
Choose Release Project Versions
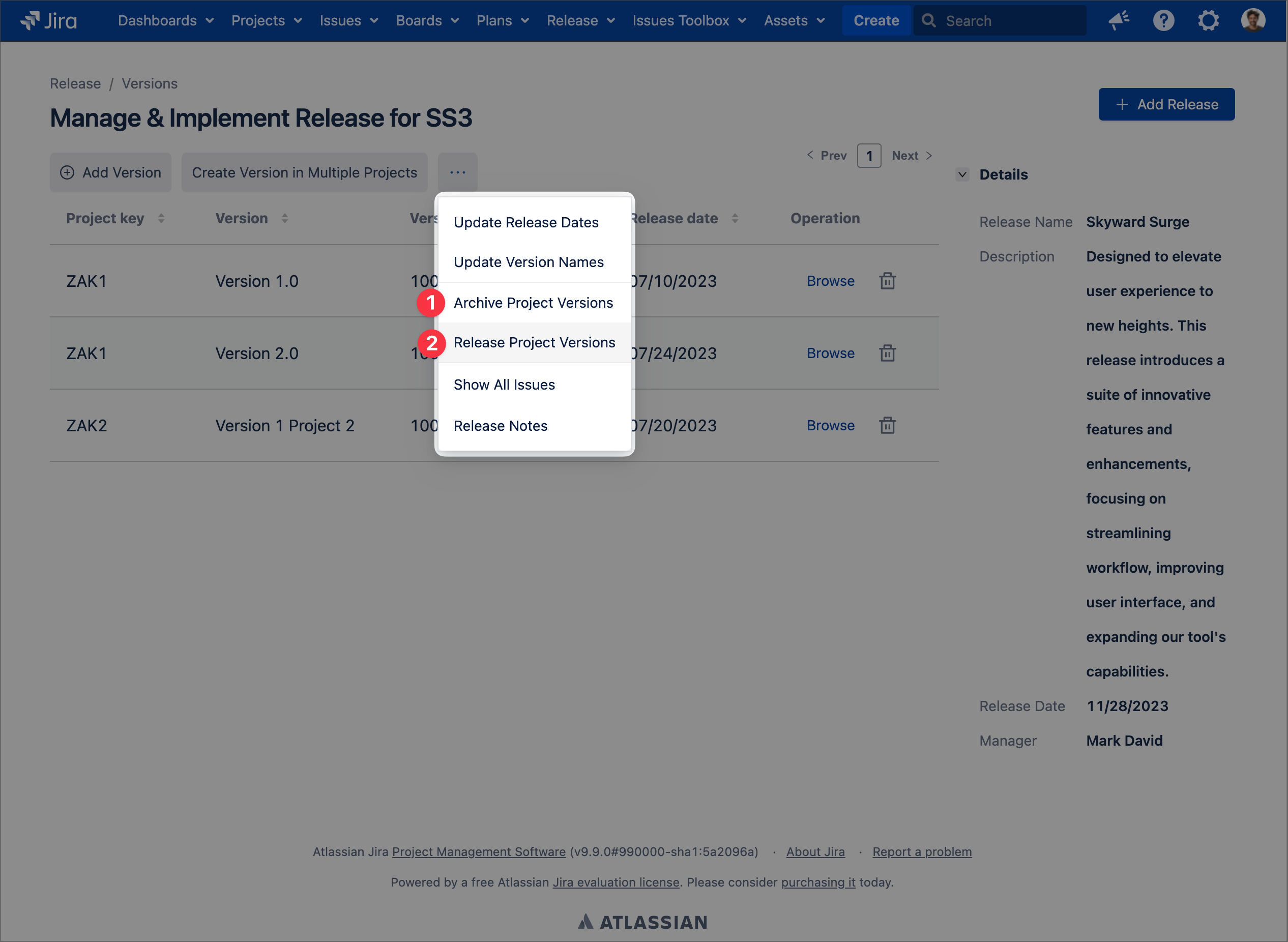pyautogui.click(x=534, y=342)
